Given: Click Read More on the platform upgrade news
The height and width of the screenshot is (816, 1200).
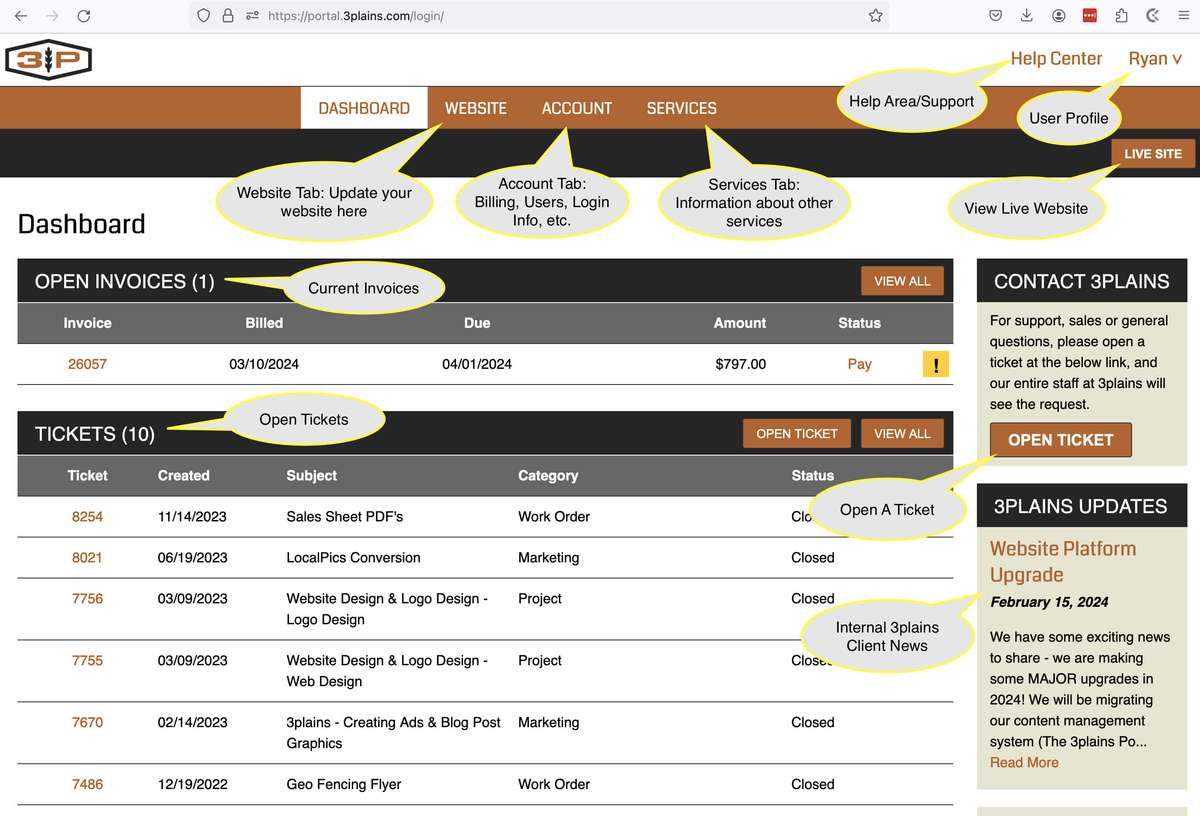Looking at the screenshot, I should [1024, 763].
